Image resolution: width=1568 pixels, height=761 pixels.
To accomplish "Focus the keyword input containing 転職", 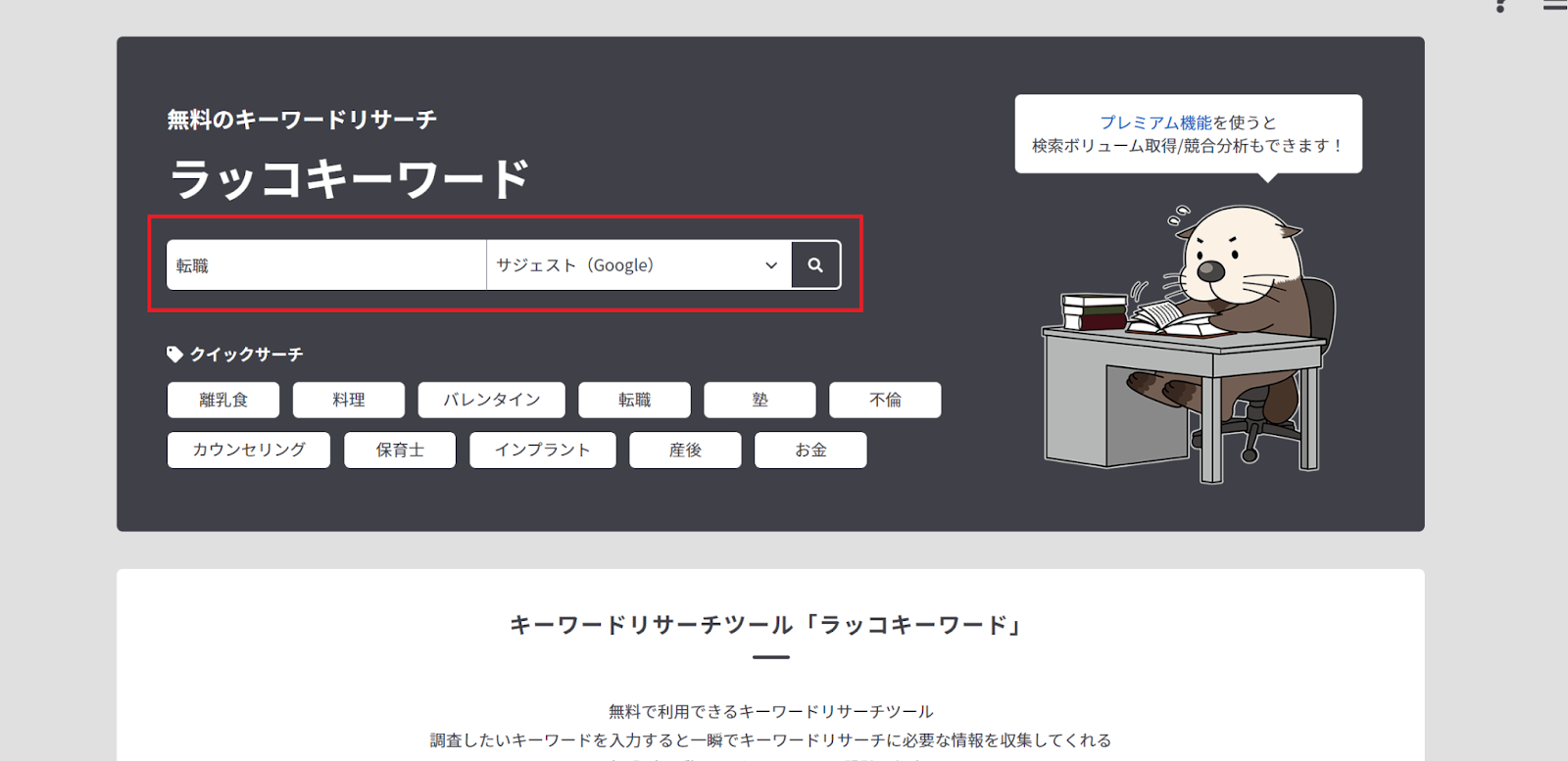I will [326, 265].
